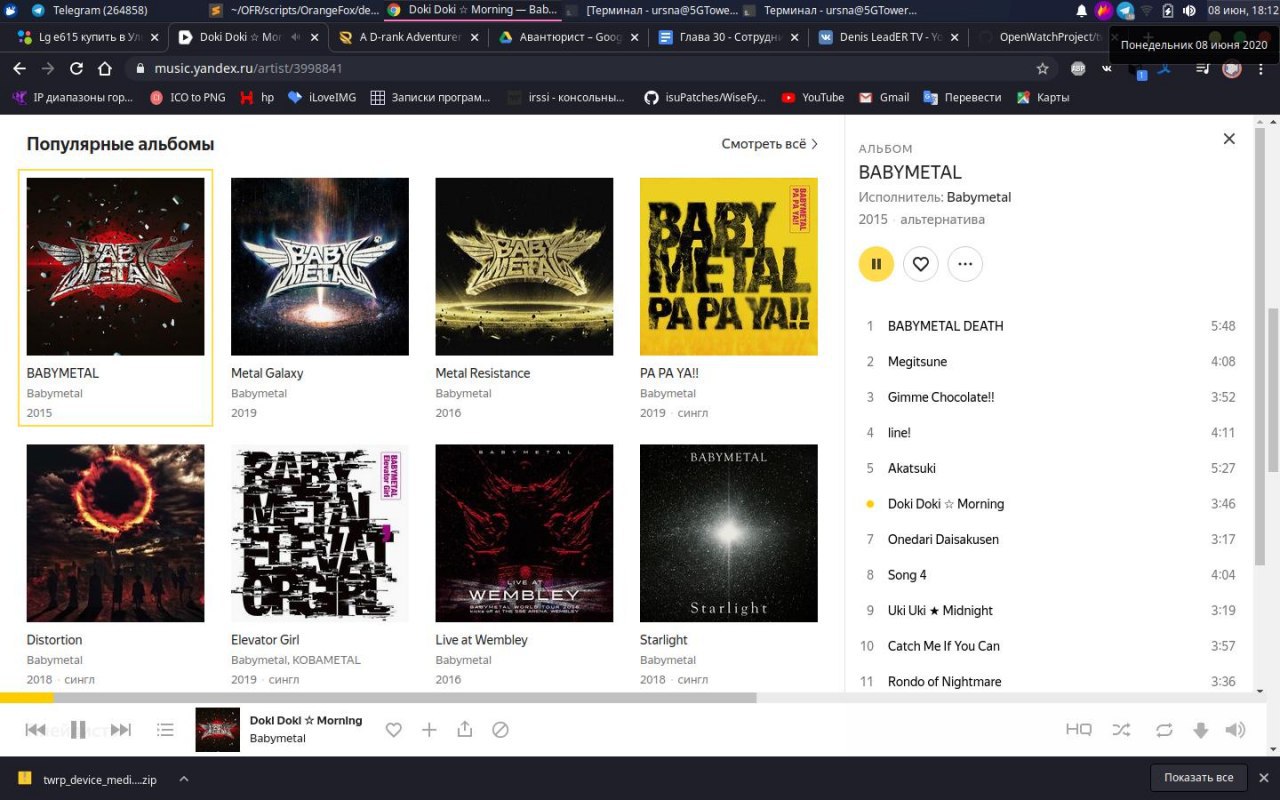Like the BABYMETAL album with heart icon
1280x800 pixels.
coord(921,264)
